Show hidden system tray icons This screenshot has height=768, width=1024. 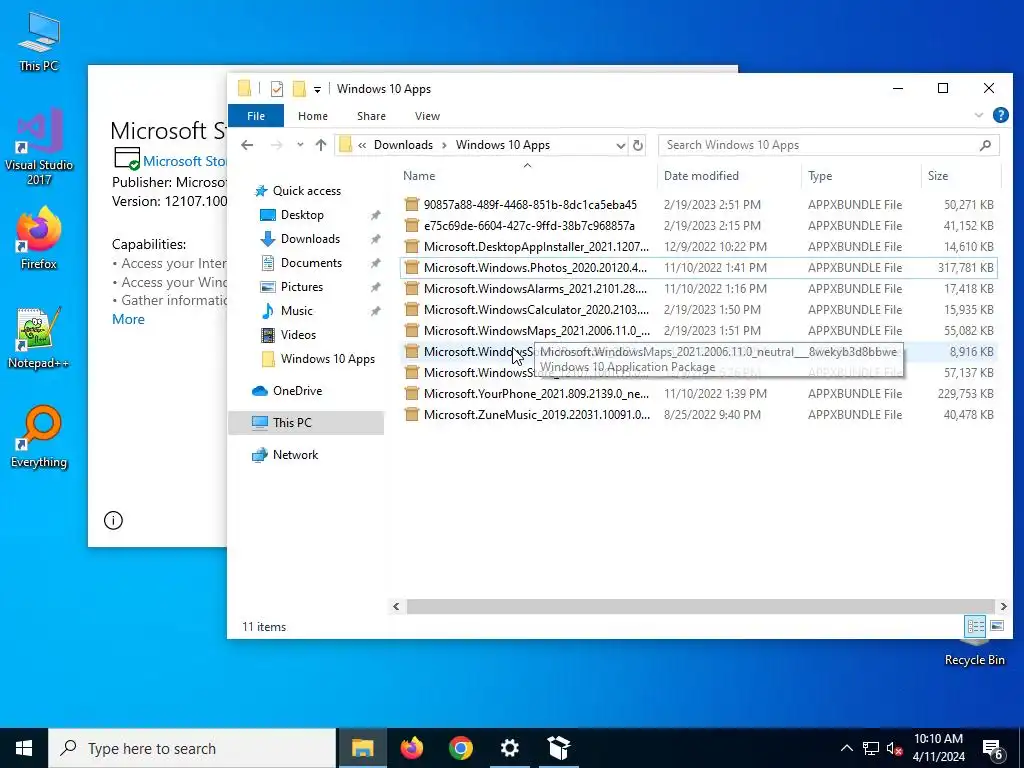click(846, 748)
